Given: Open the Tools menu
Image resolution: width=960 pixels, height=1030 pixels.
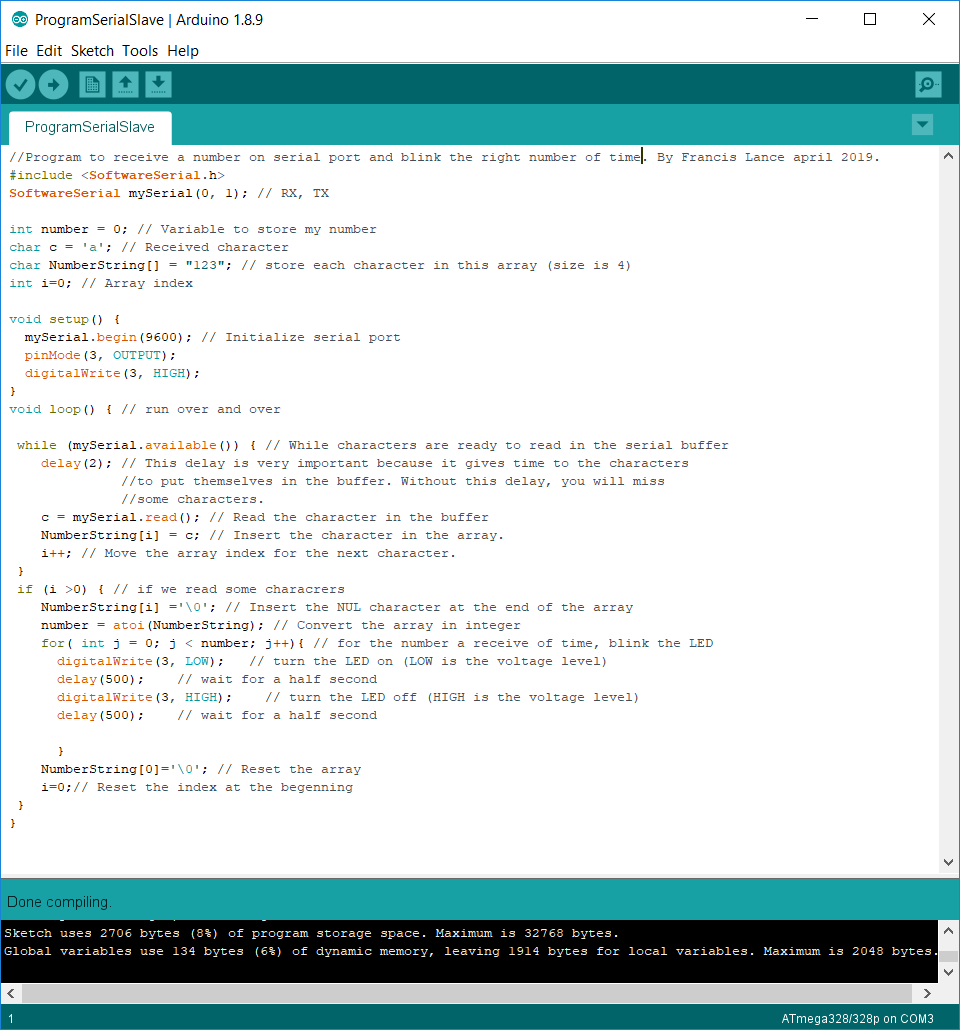Looking at the screenshot, I should (140, 51).
